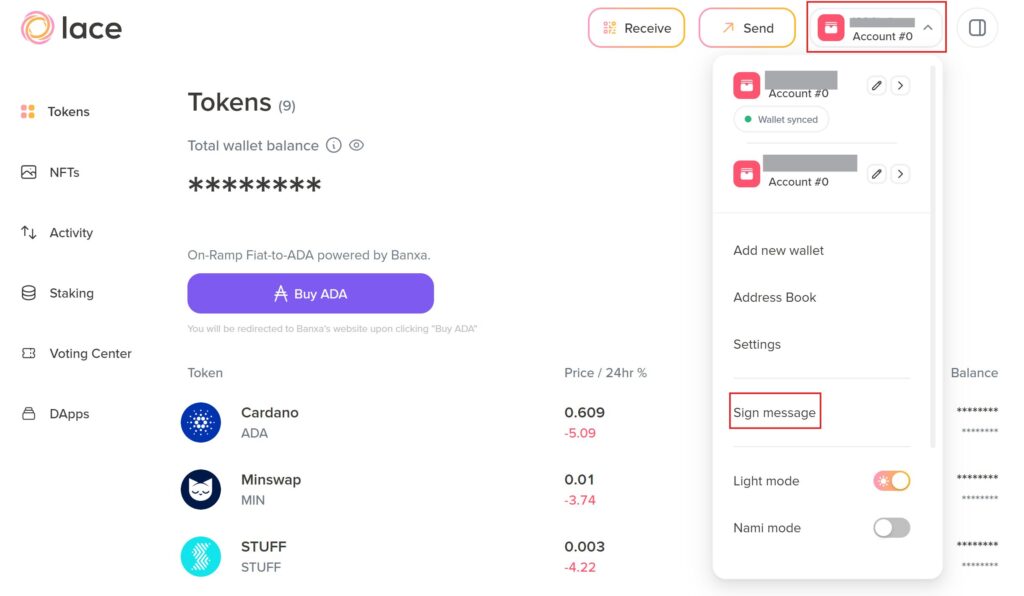Enable the Nami mode toggle
Image resolution: width=1024 pixels, height=596 pixels.
pyautogui.click(x=891, y=528)
